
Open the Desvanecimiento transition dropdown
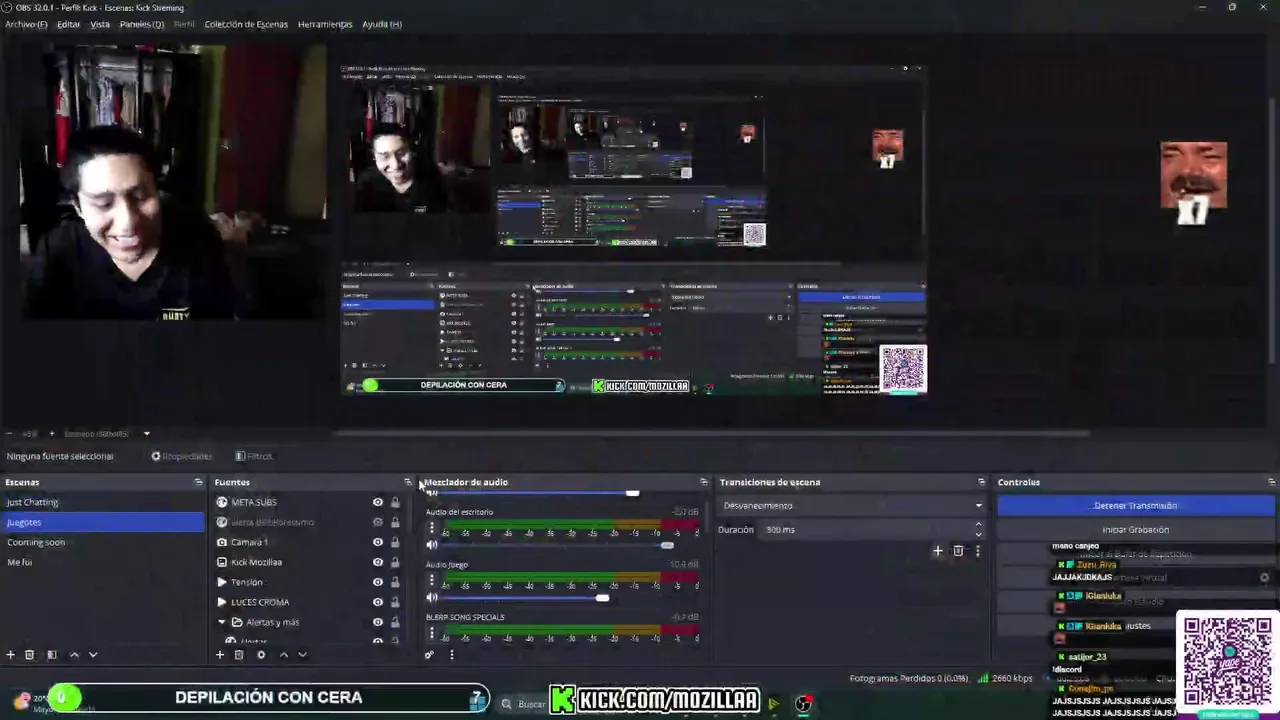[x=852, y=506]
